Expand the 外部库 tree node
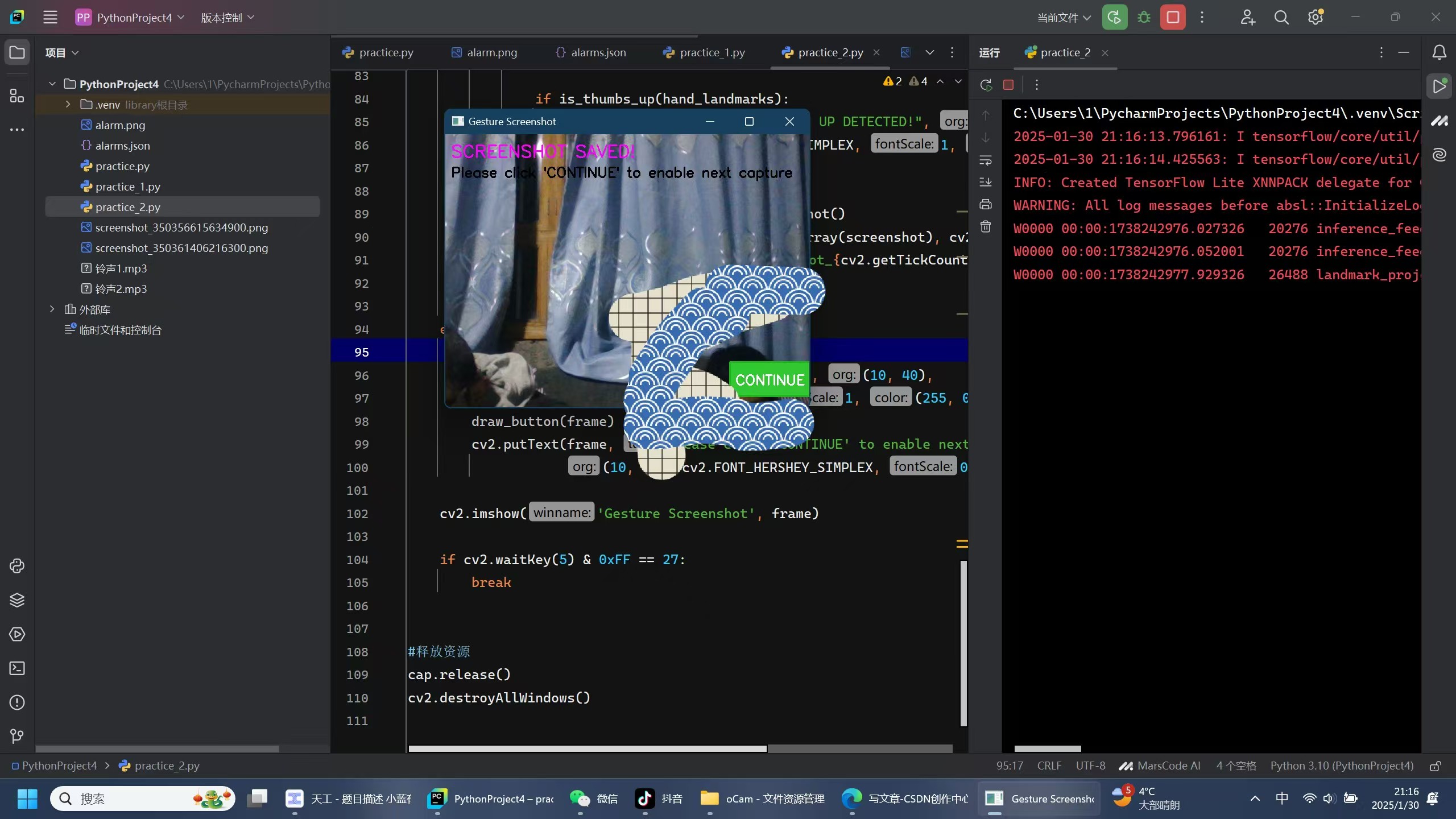 pos(52,309)
